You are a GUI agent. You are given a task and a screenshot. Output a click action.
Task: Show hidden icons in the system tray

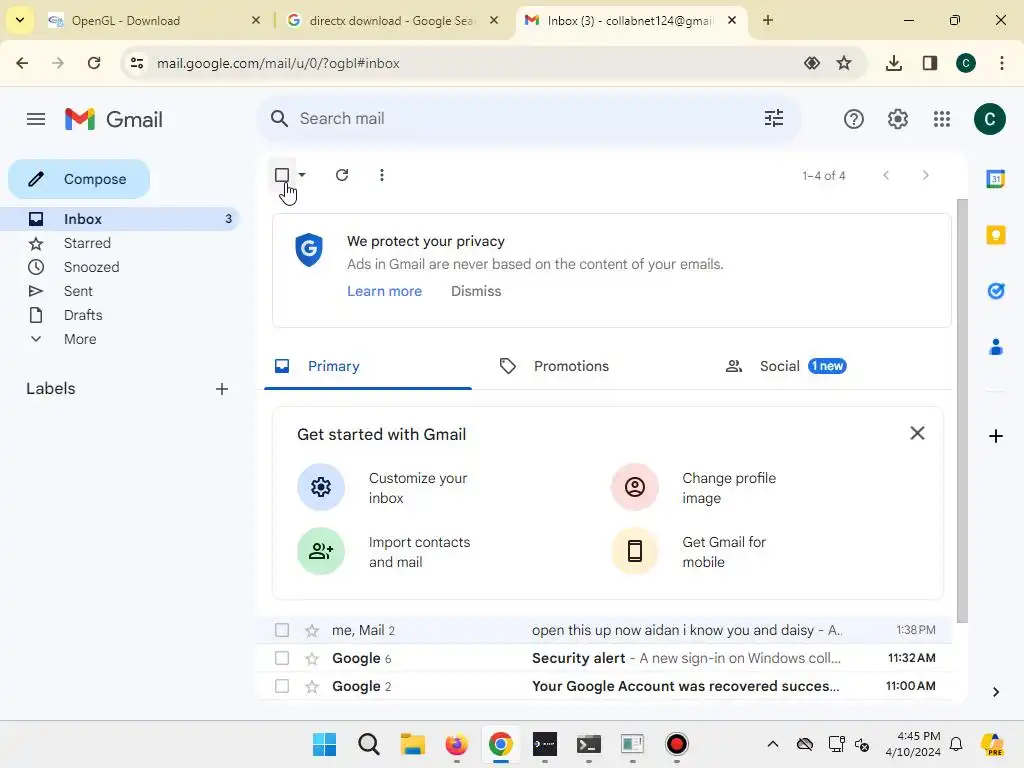773,744
